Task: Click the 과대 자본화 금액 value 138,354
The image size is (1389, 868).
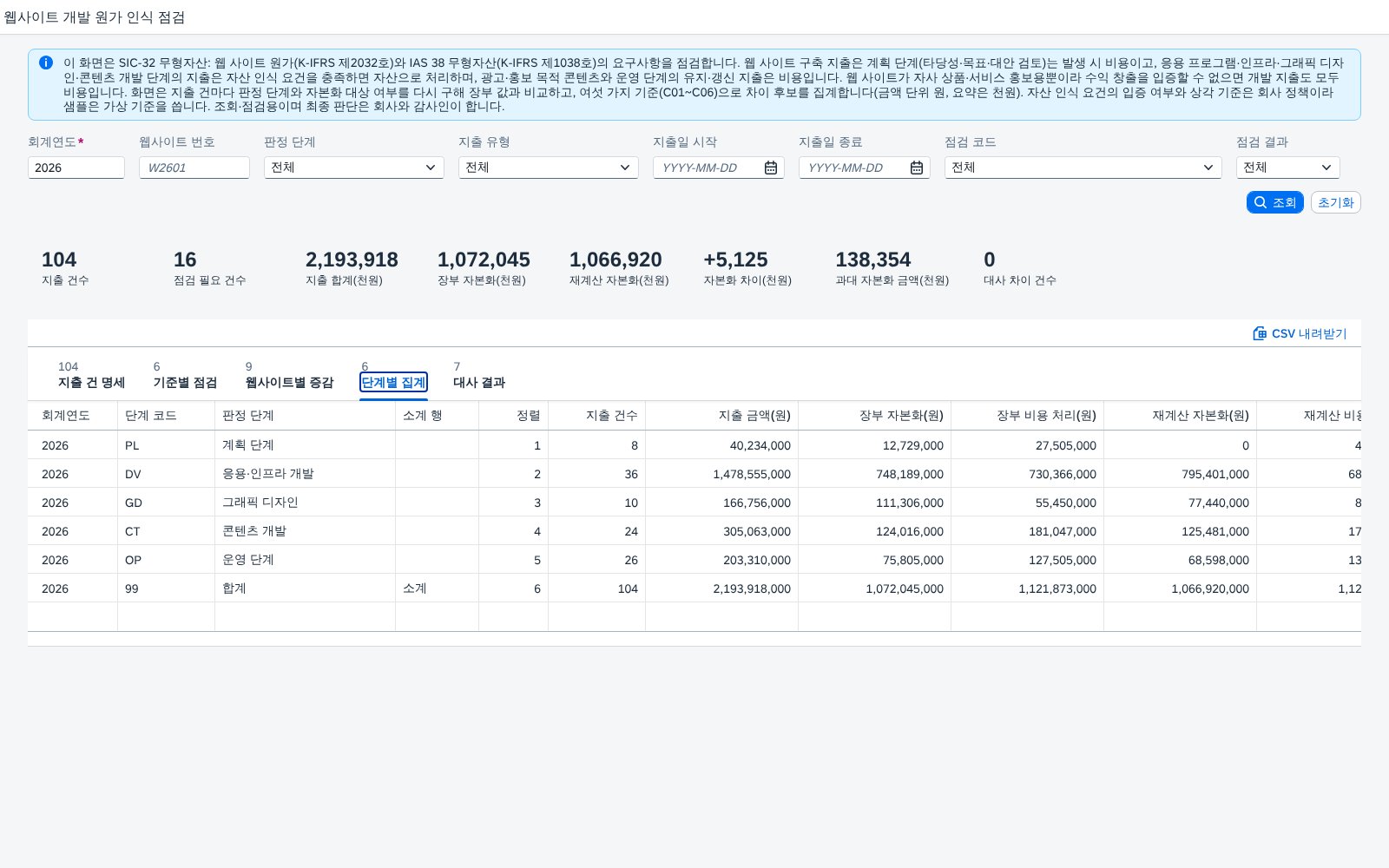Action: [872, 260]
